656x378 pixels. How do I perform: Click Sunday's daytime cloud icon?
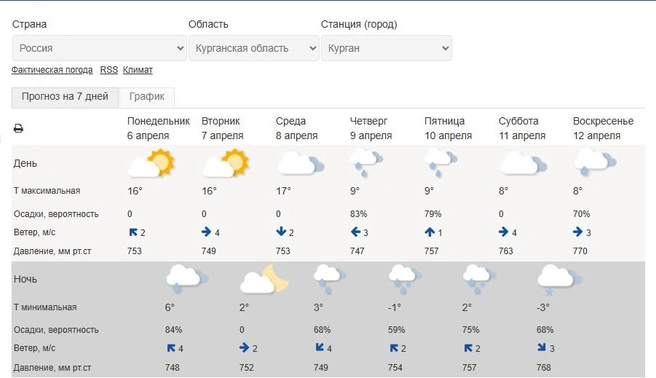(x=594, y=163)
